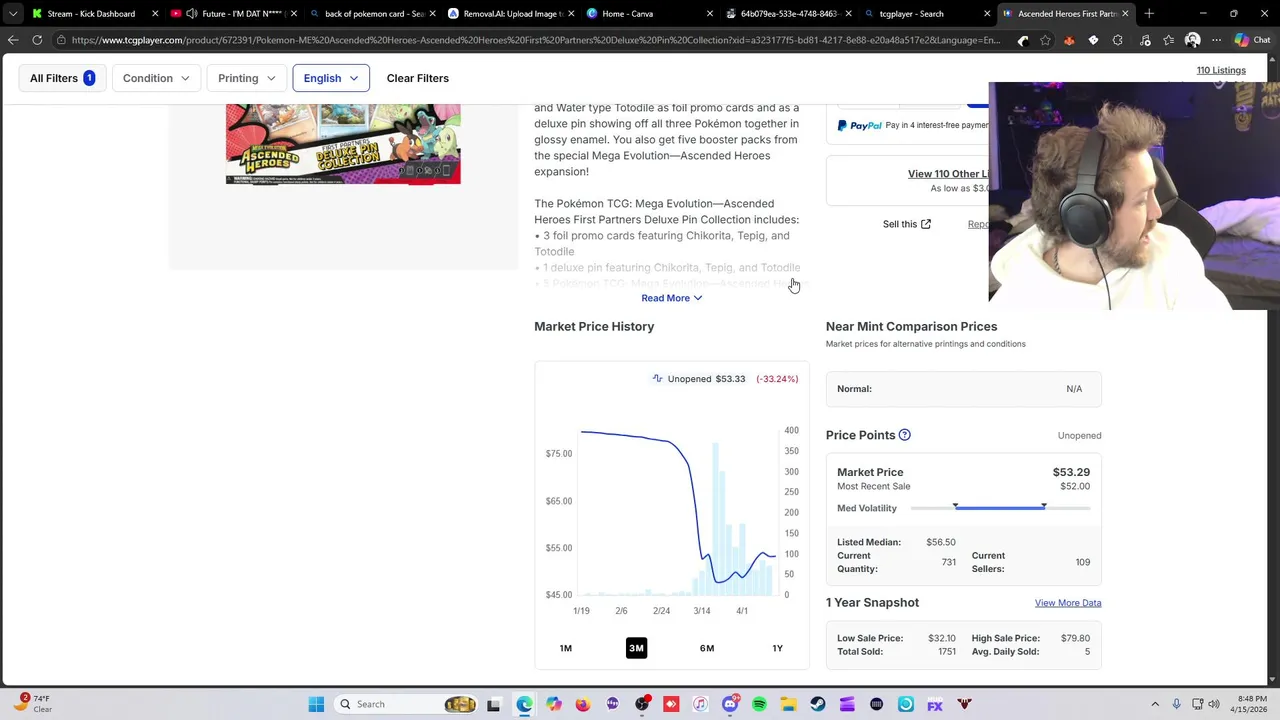Launch Spotify from the taskbar
The width and height of the screenshot is (1280, 720).
[759, 704]
